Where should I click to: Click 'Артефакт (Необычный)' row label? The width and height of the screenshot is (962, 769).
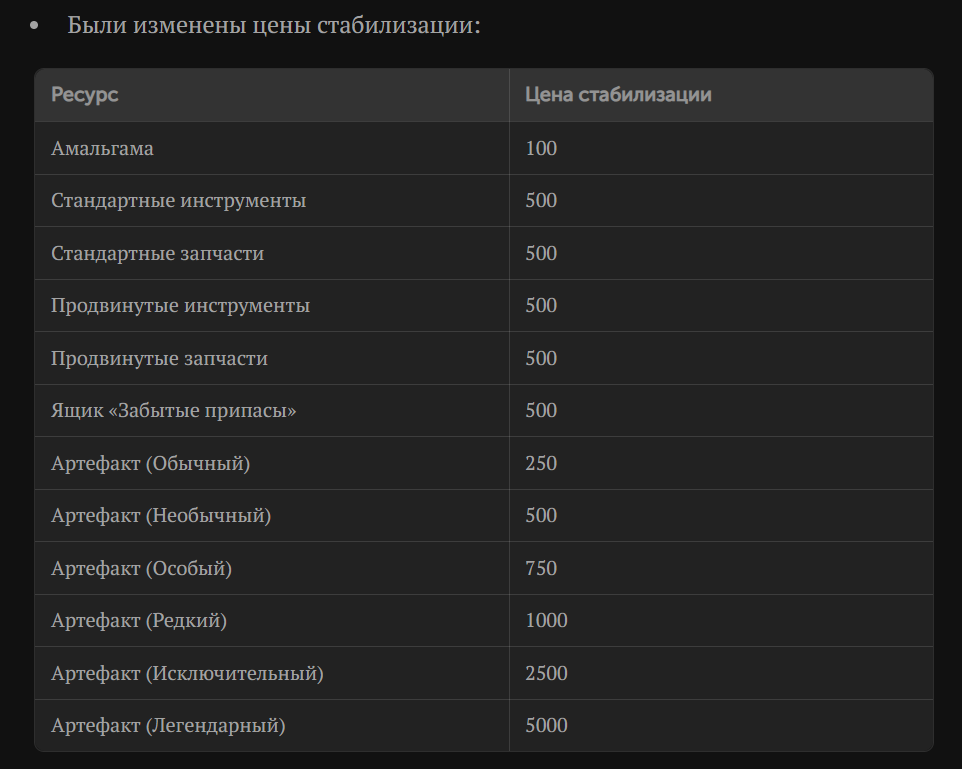coord(161,516)
